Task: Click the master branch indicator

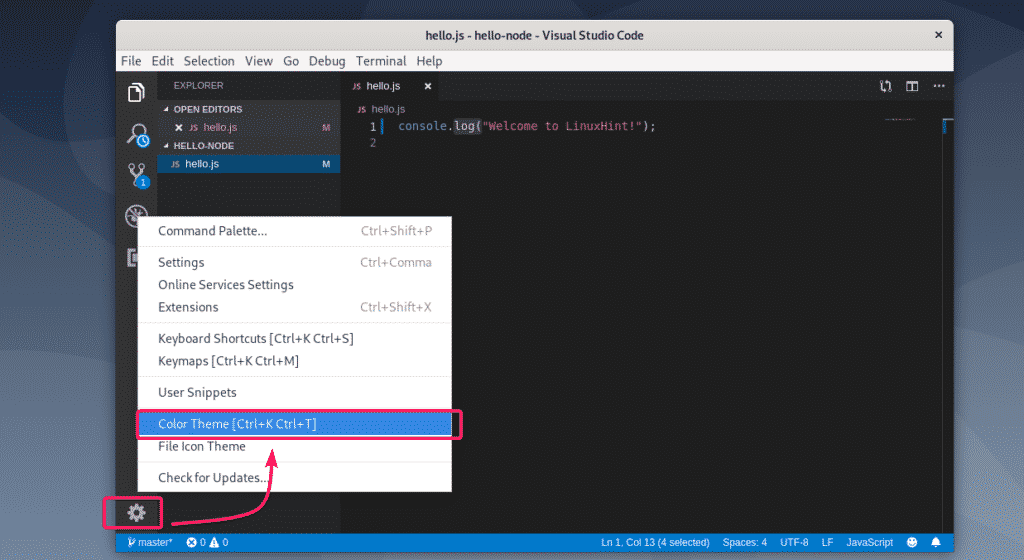Action: 150,542
